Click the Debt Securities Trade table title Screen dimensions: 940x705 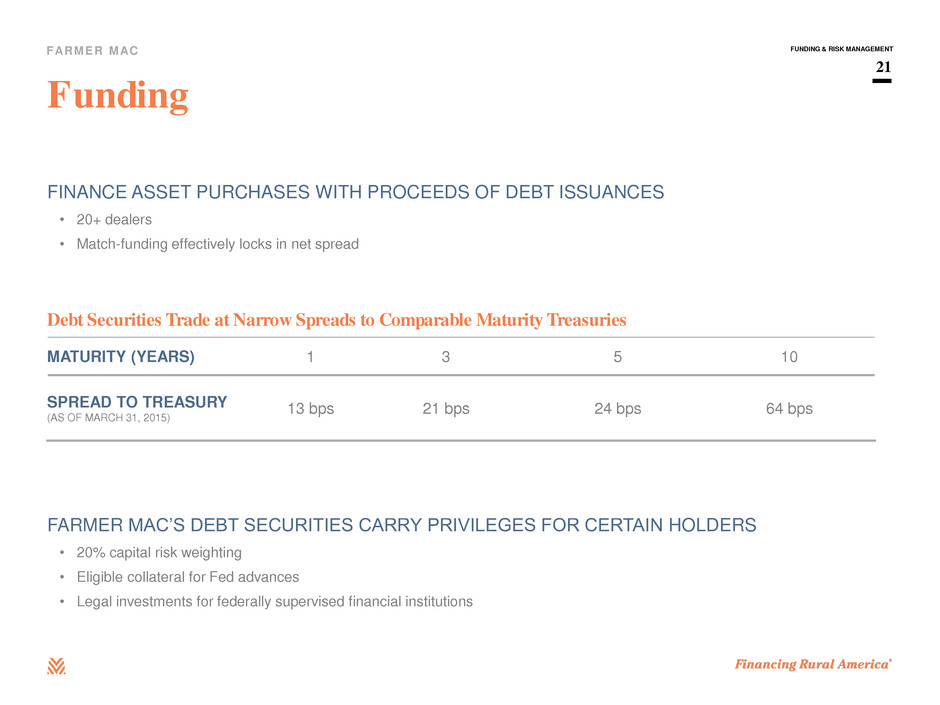click(x=336, y=320)
